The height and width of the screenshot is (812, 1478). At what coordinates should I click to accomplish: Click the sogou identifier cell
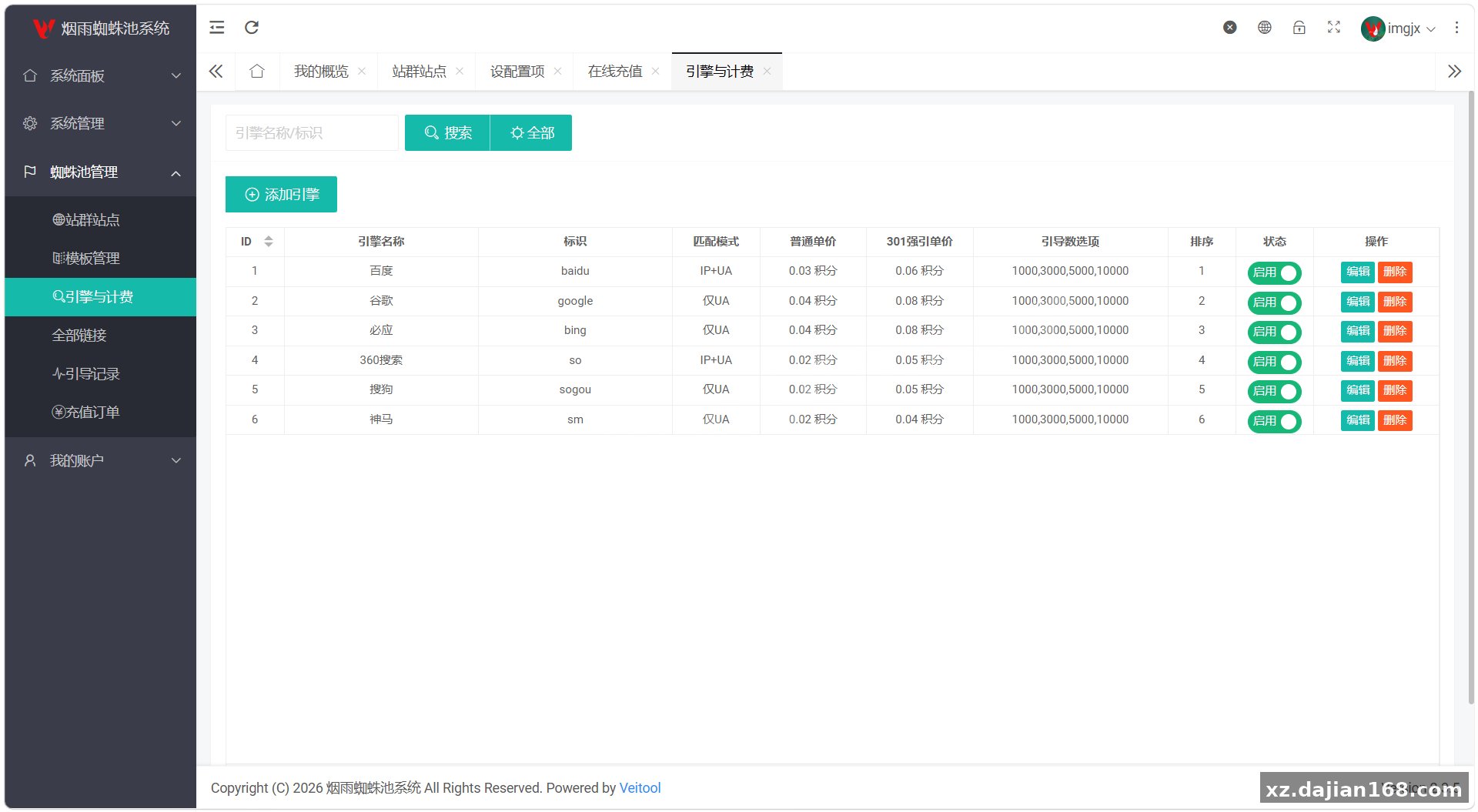point(575,389)
